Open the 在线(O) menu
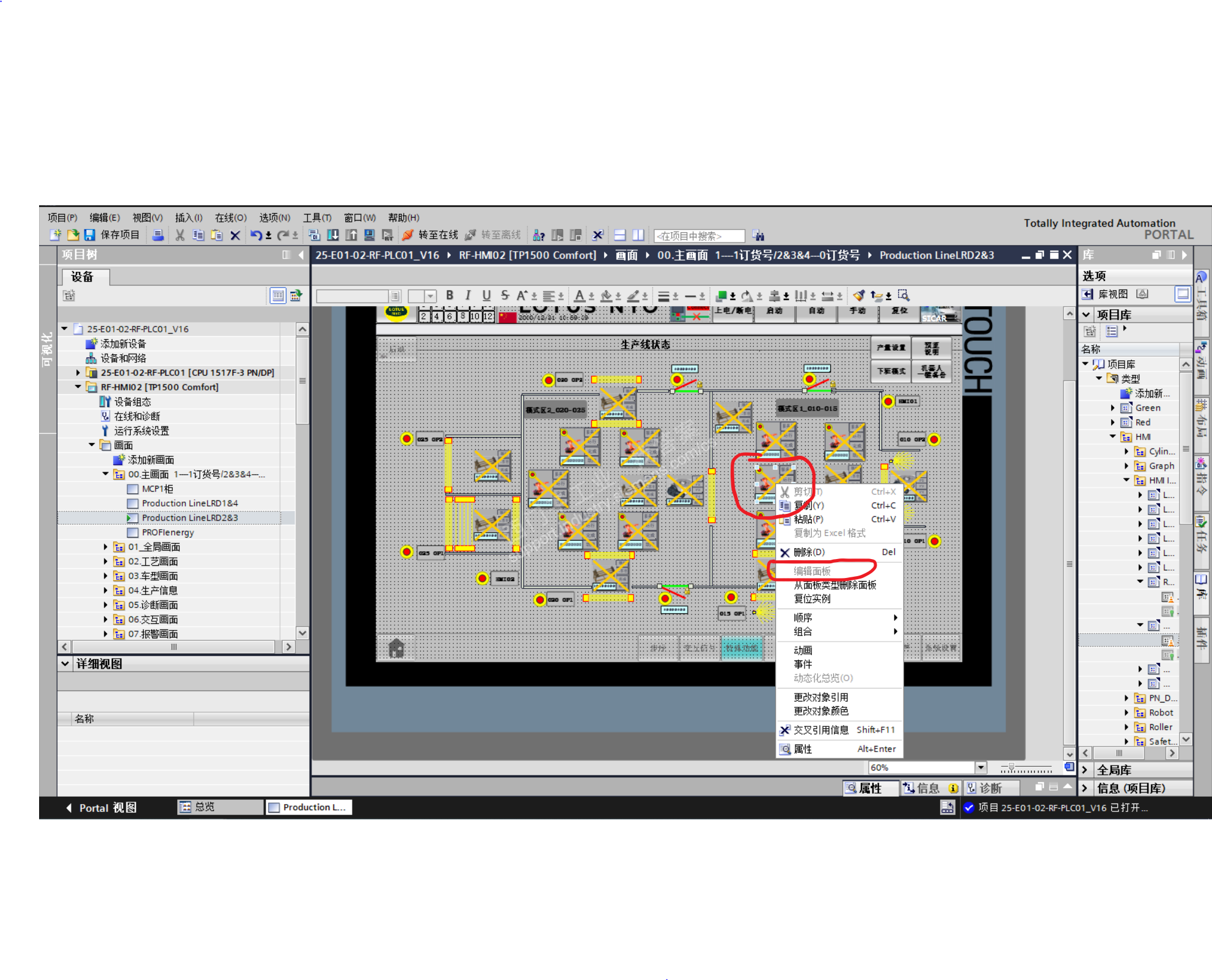The image size is (1212, 980). pyautogui.click(x=230, y=218)
